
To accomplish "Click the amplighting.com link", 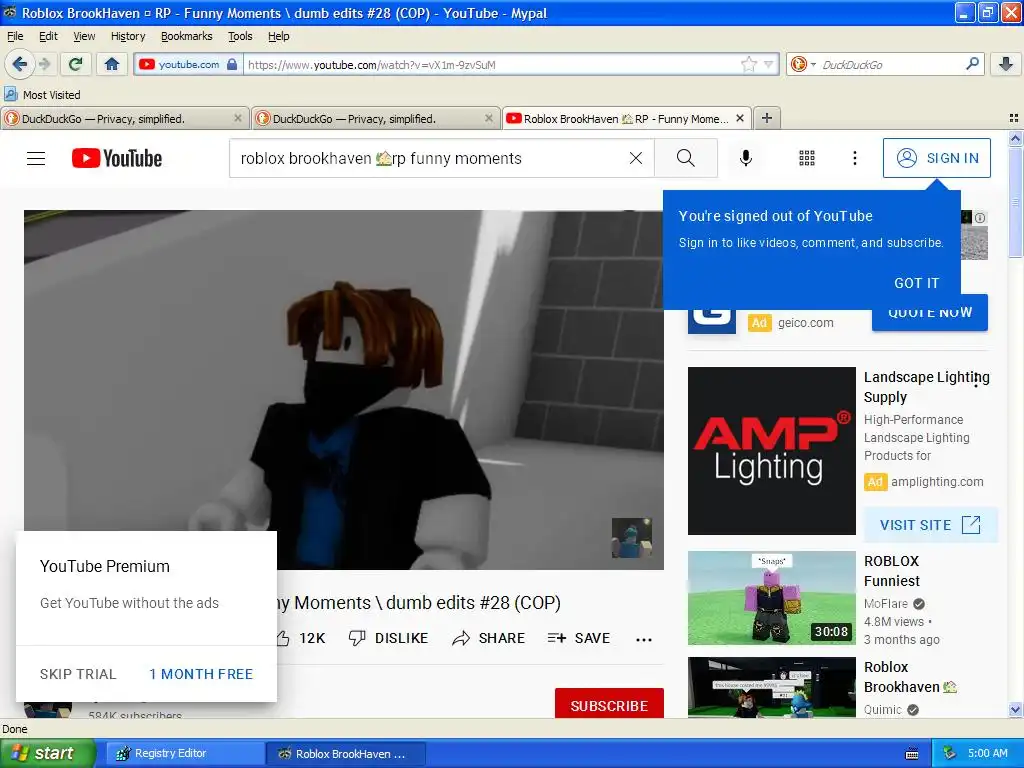I will [x=937, y=482].
